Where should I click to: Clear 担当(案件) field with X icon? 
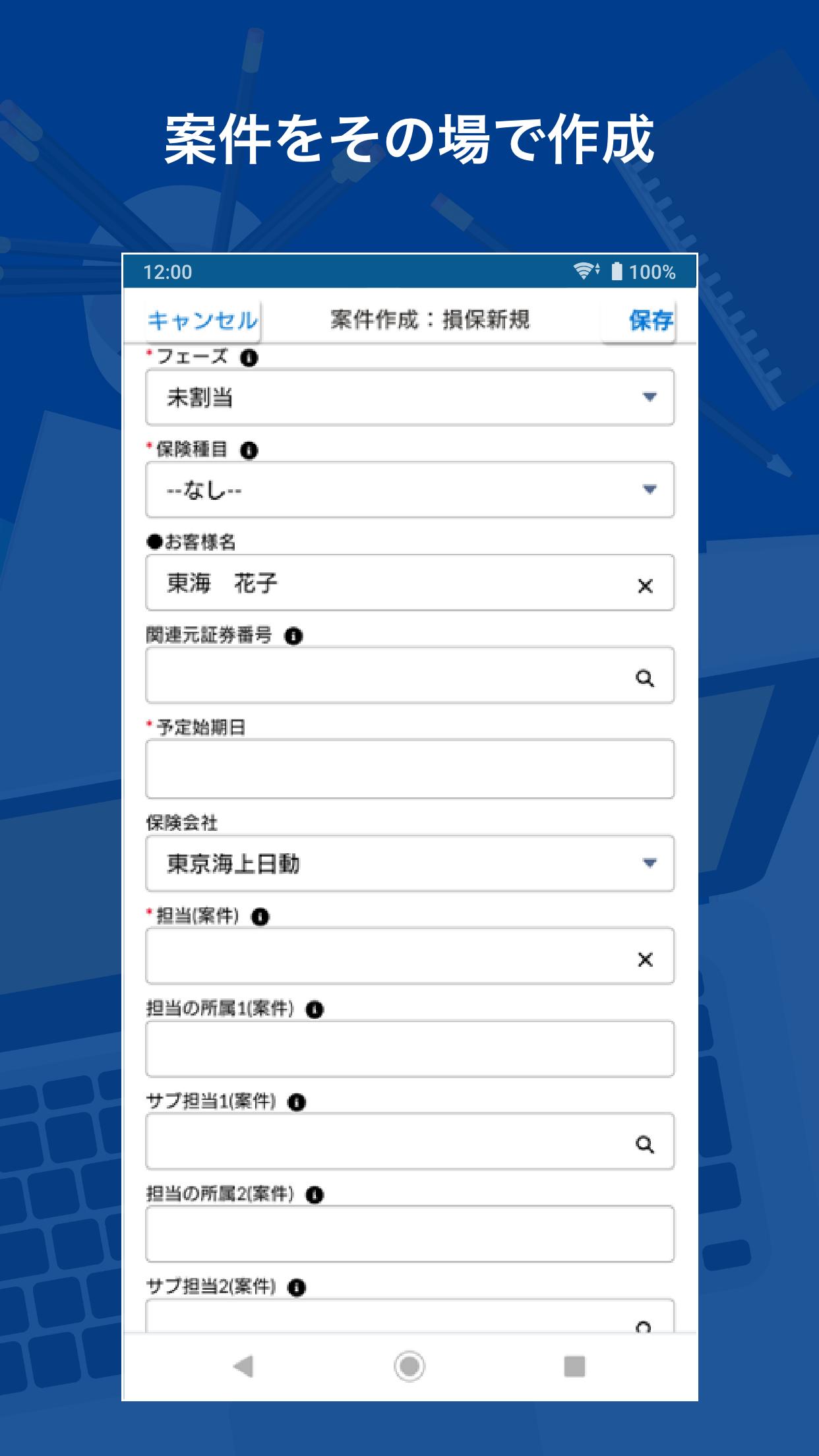tap(645, 959)
